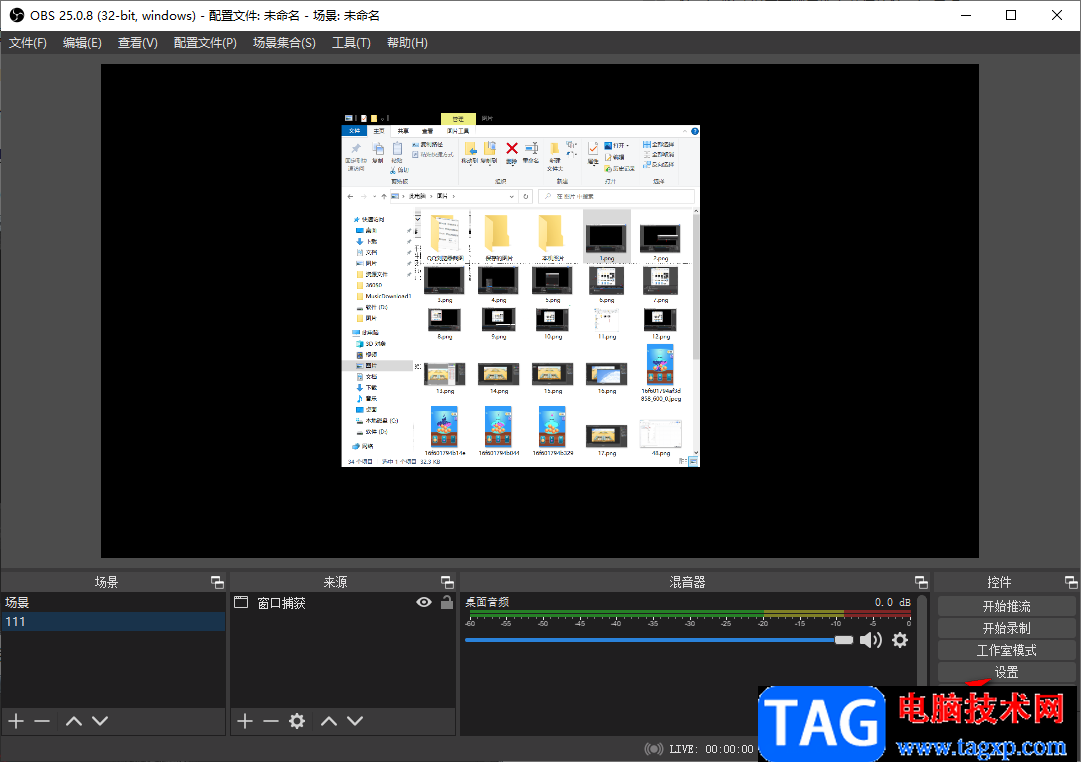Viewport: 1081px width, 762px height.
Task: Toggle lock on 窗口捕获 source
Action: (446, 602)
